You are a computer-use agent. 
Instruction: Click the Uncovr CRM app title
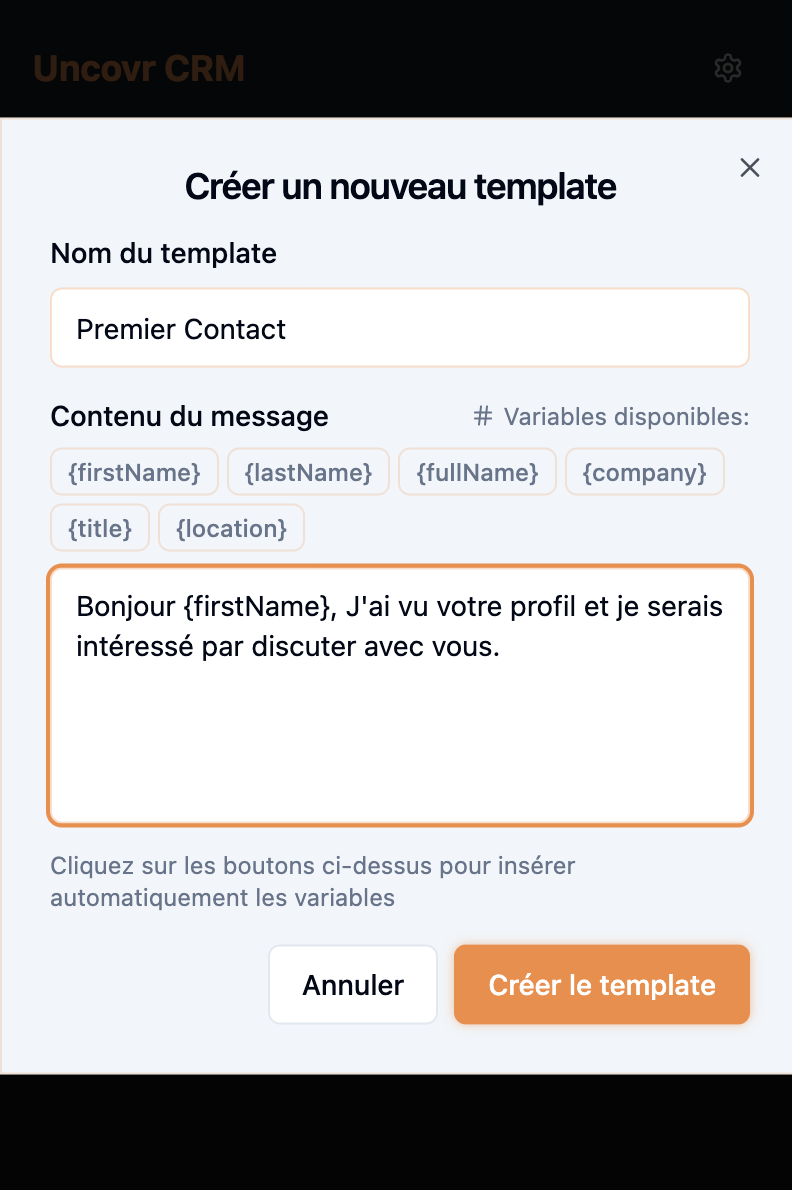pyautogui.click(x=139, y=68)
